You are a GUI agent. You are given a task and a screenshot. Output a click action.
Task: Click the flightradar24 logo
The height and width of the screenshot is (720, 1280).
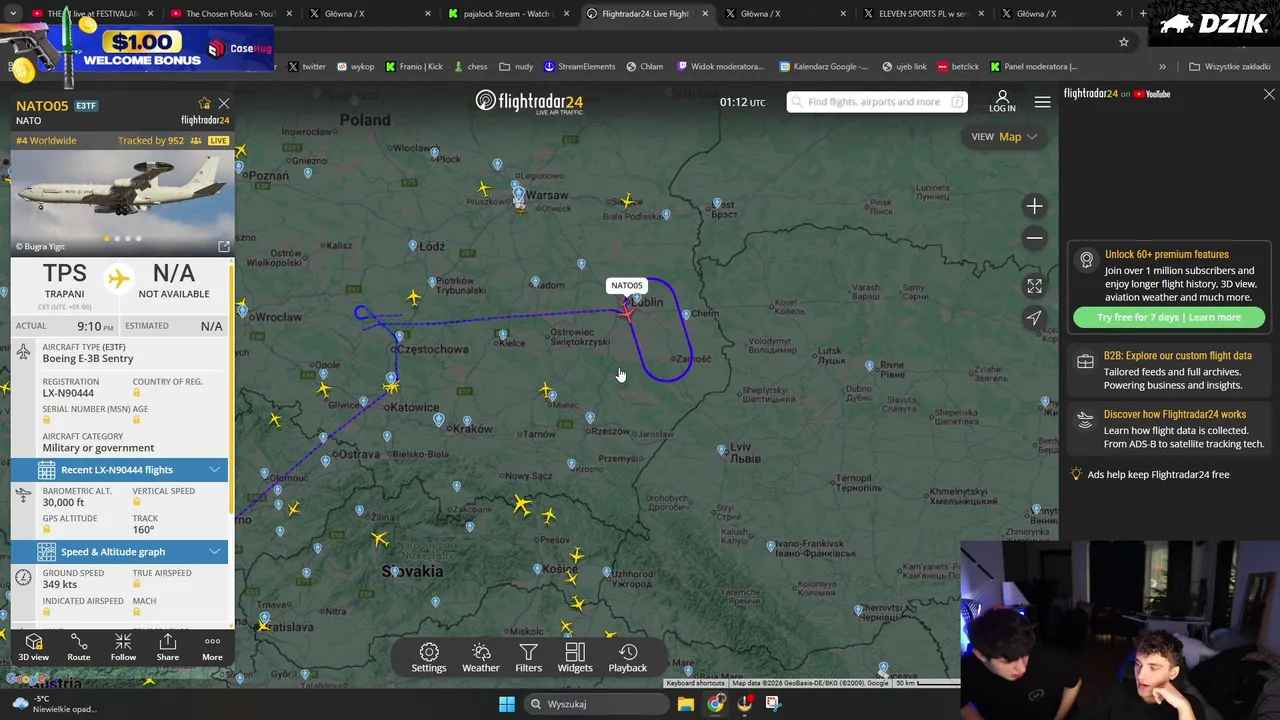click(529, 102)
